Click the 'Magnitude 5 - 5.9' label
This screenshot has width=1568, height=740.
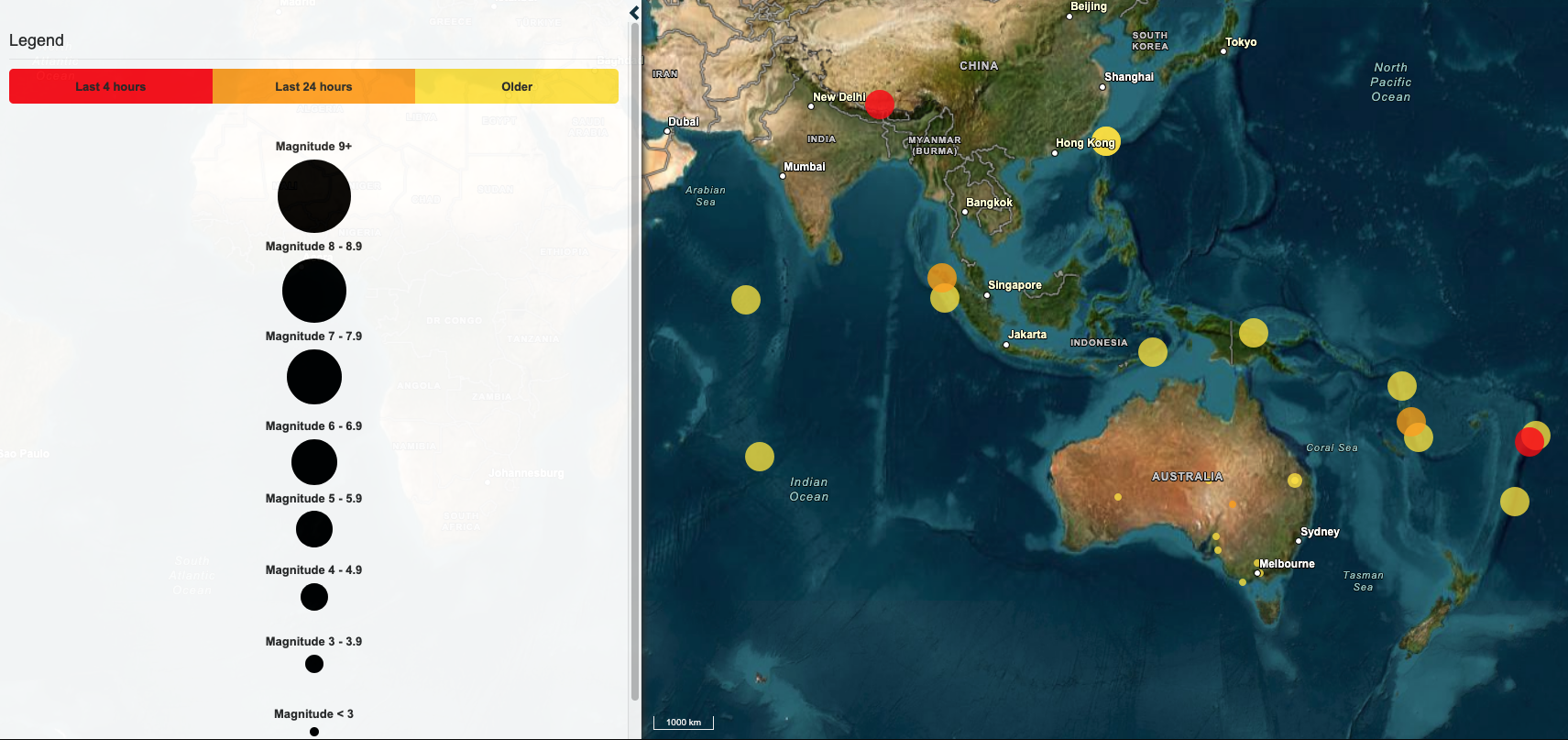pyautogui.click(x=313, y=499)
